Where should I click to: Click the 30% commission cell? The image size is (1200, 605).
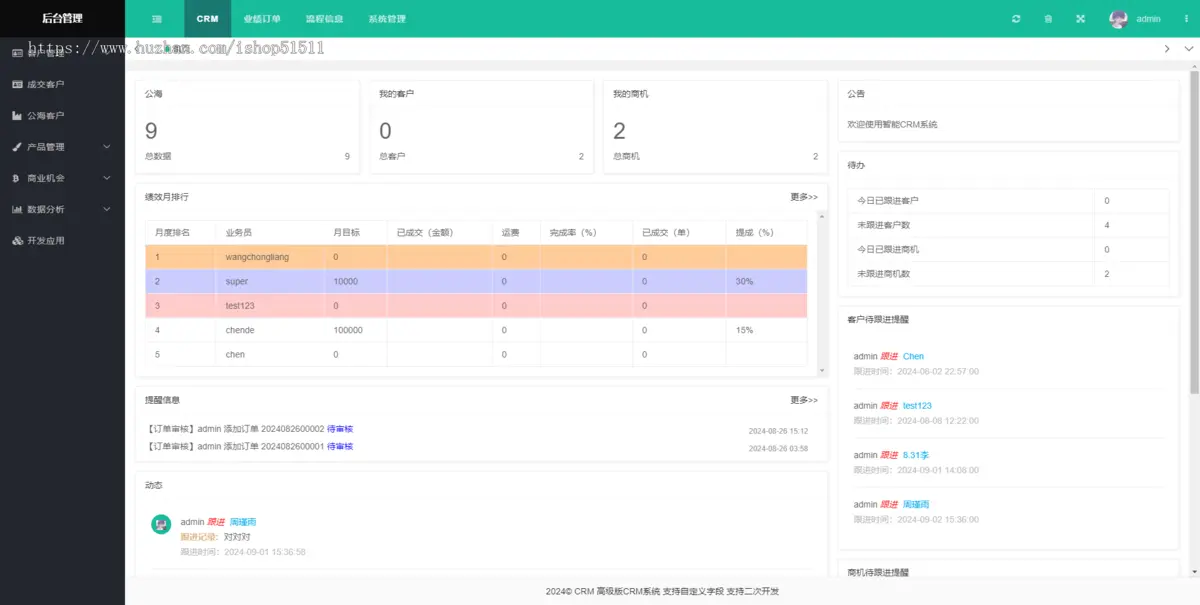pyautogui.click(x=766, y=282)
